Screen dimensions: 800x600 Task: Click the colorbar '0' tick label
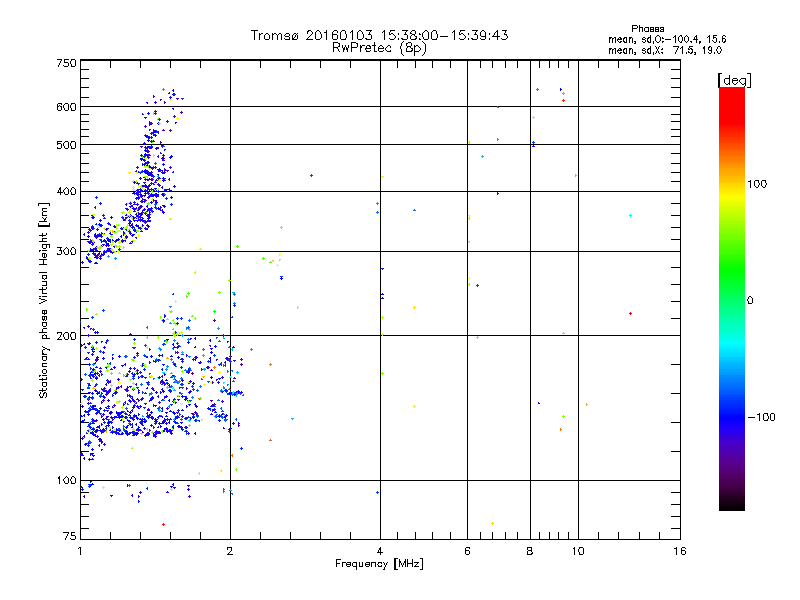click(750, 300)
